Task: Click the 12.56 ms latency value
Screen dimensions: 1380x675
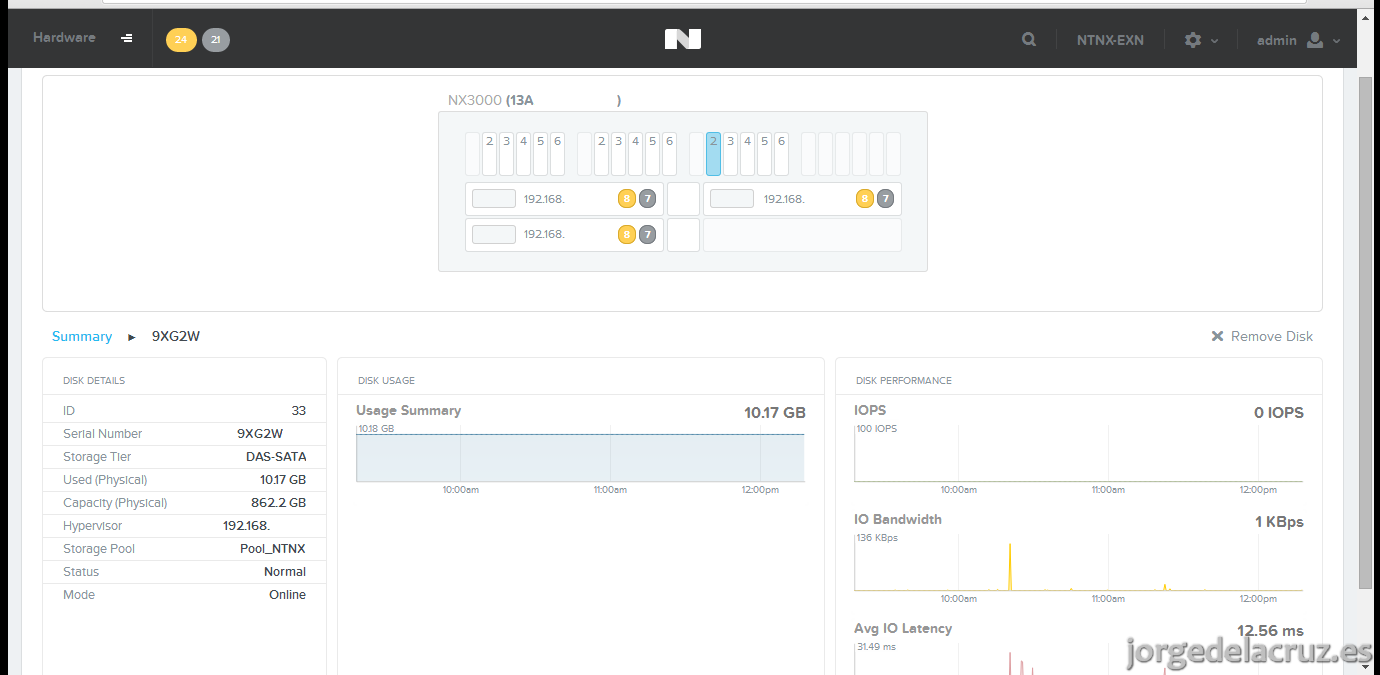Action: coord(1270,631)
